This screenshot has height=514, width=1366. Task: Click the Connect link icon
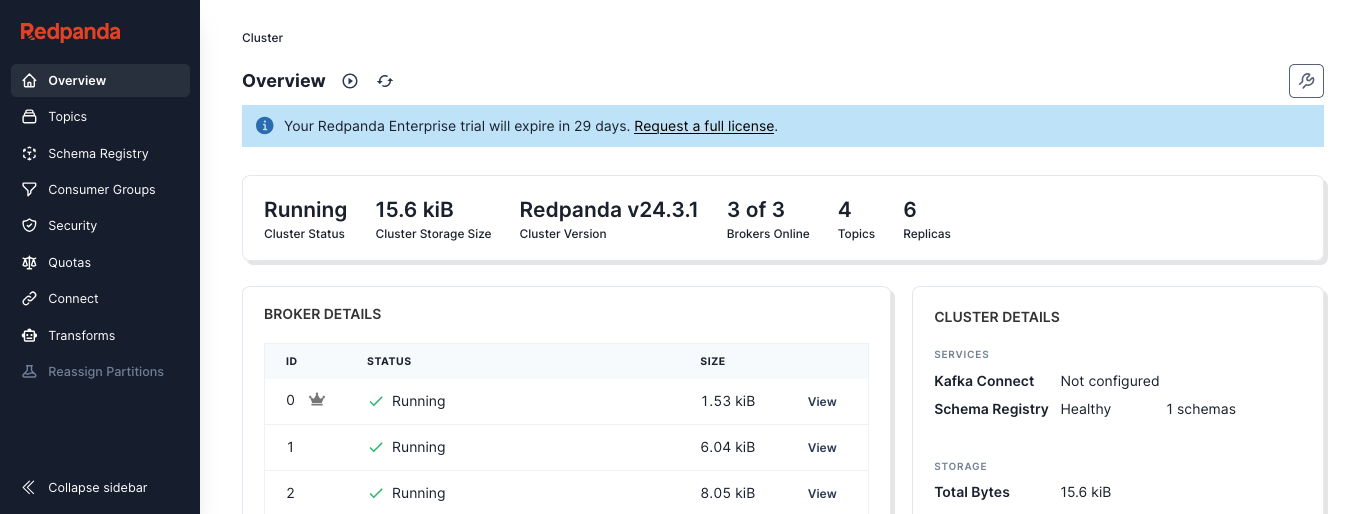(x=30, y=299)
